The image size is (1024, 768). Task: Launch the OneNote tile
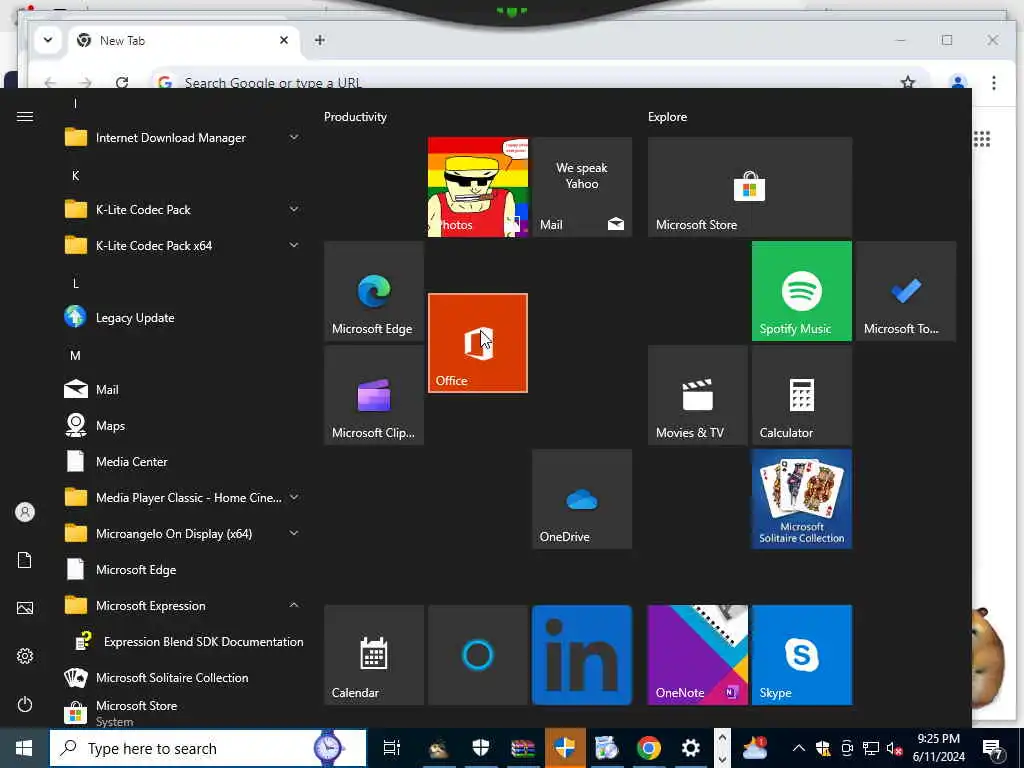click(697, 655)
